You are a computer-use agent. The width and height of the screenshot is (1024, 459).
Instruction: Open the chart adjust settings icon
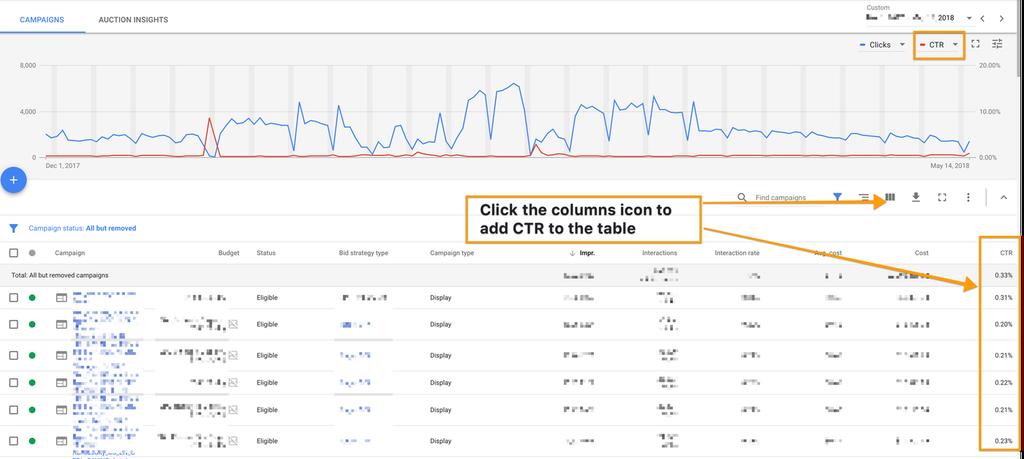997,44
